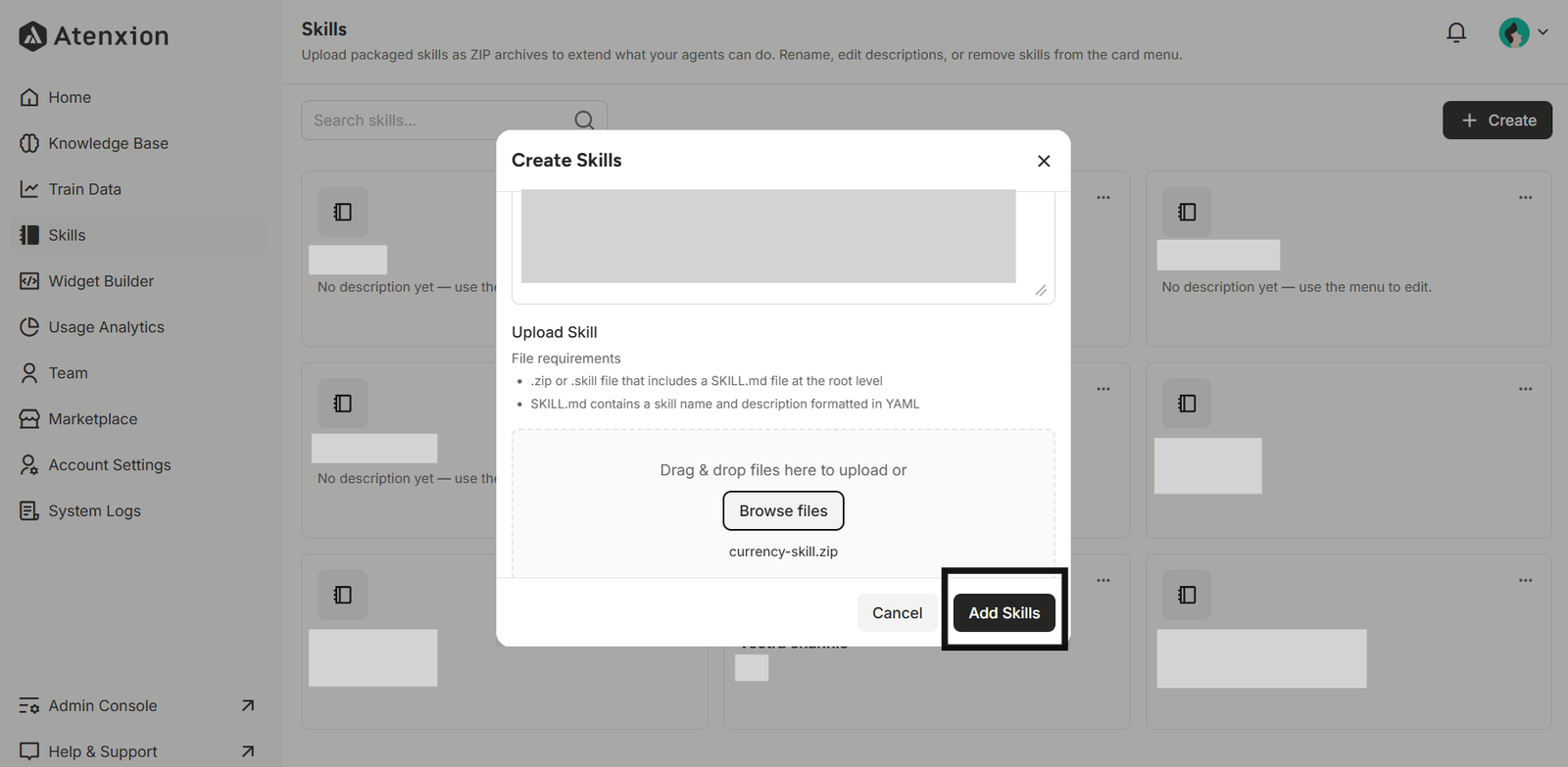Click the user avatar
Image resolution: width=1568 pixels, height=767 pixels.
click(1514, 32)
